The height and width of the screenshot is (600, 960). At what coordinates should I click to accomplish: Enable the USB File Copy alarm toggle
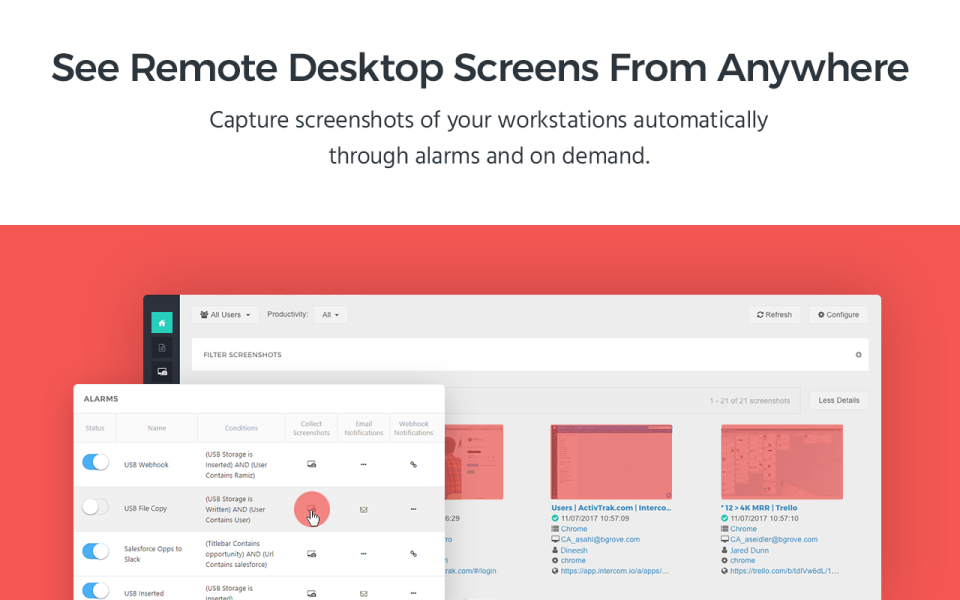[96, 507]
